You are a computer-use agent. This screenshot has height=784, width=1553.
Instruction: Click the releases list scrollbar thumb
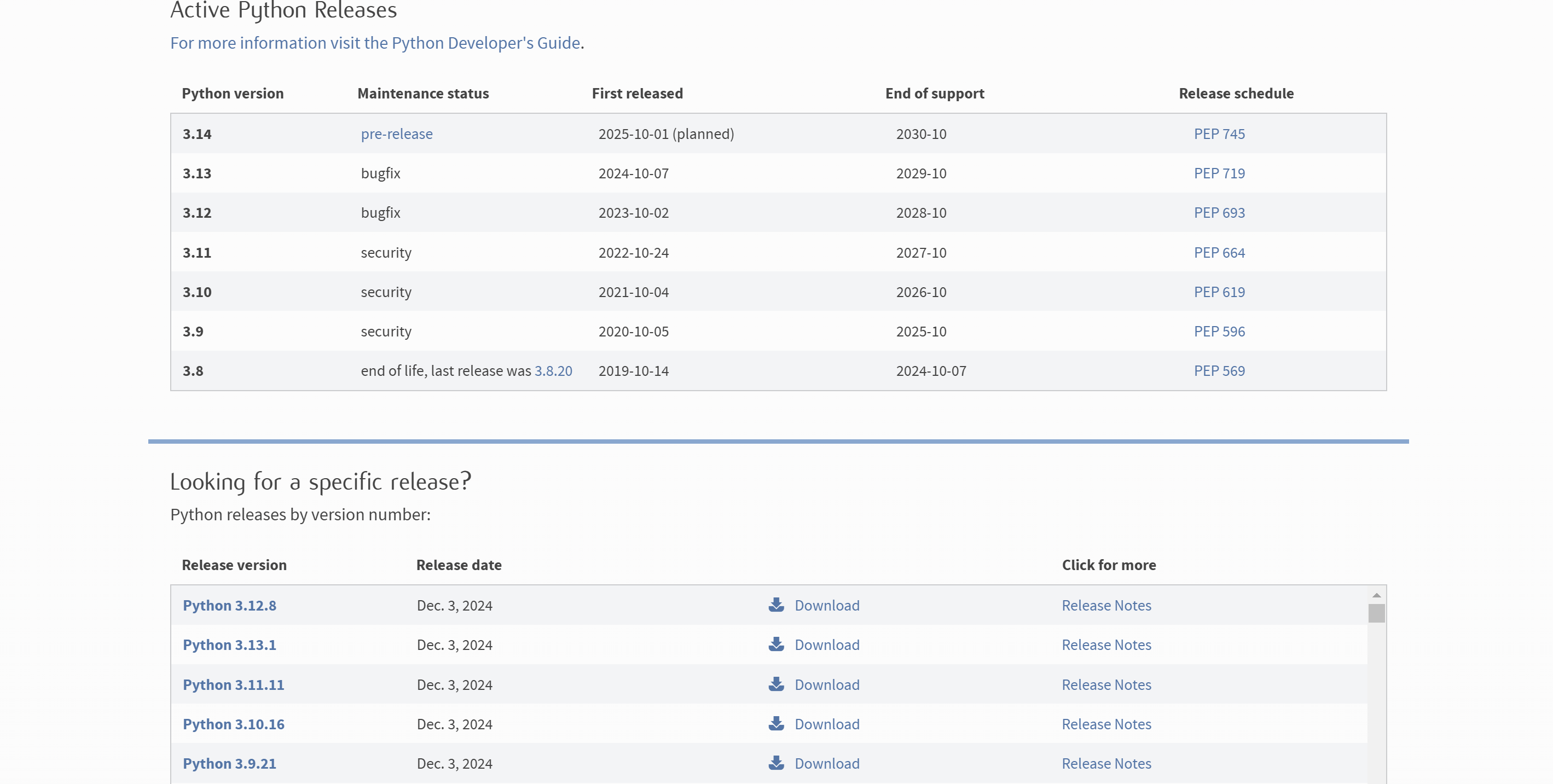click(1376, 613)
